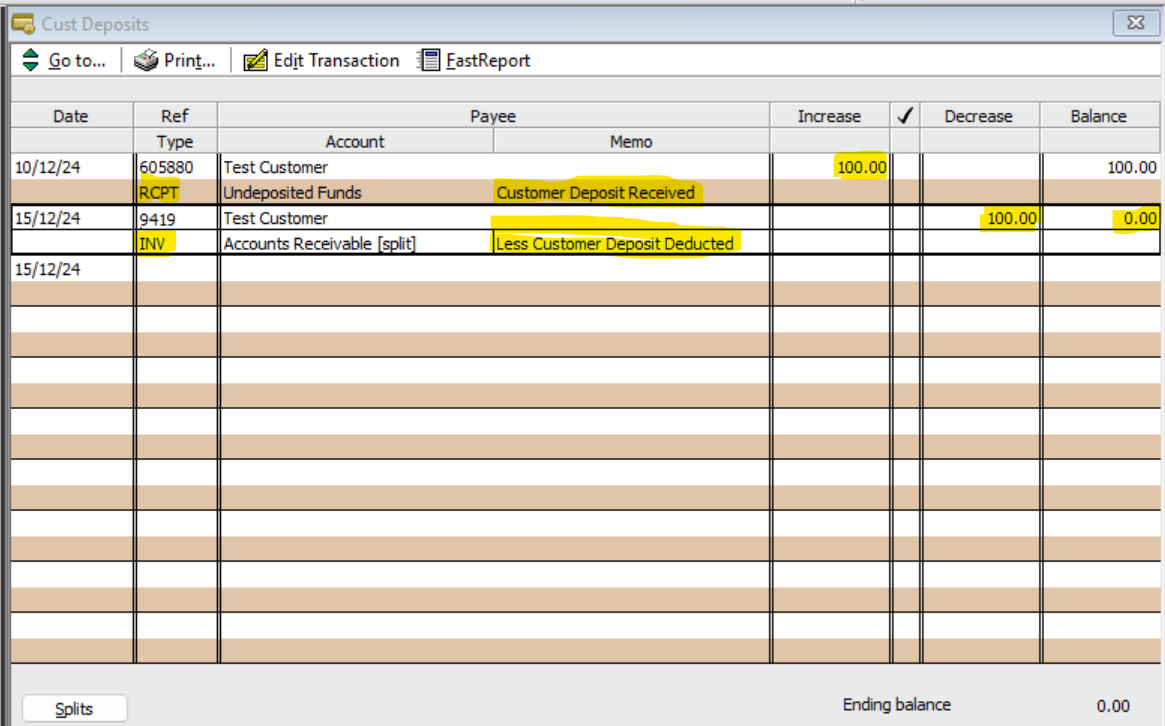Click the FastReport document icon

click(429, 60)
